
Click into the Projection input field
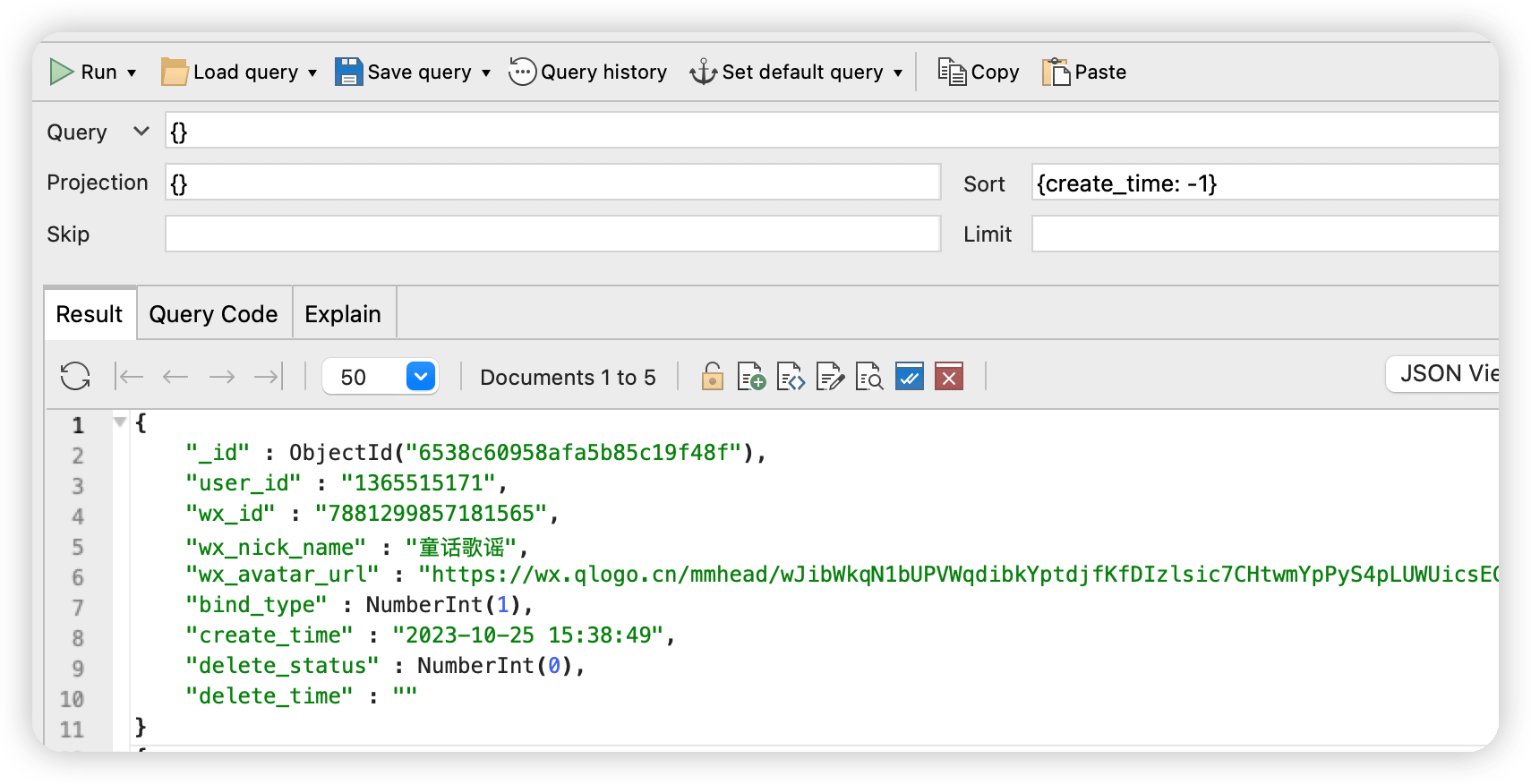(x=552, y=183)
